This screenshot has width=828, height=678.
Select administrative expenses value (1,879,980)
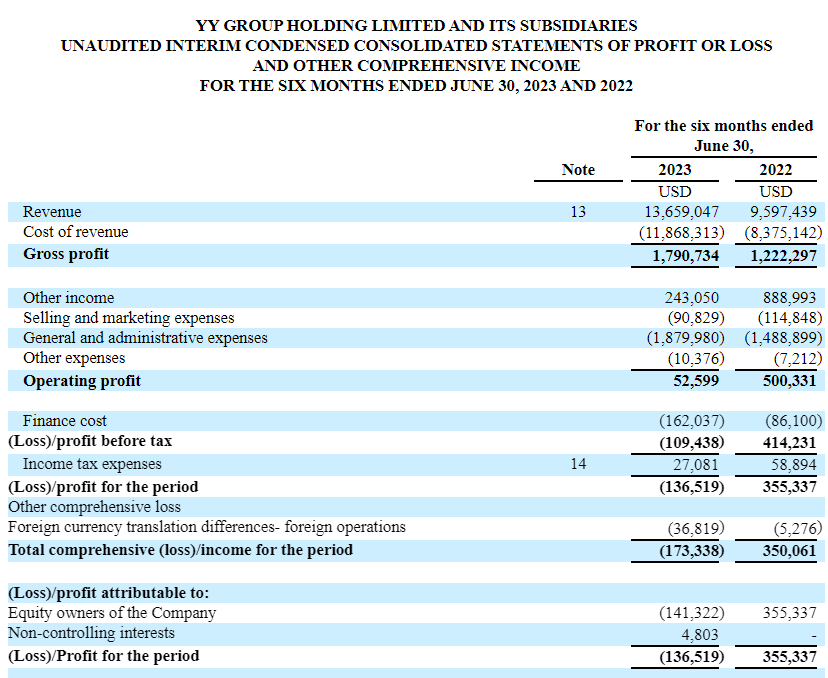point(685,338)
